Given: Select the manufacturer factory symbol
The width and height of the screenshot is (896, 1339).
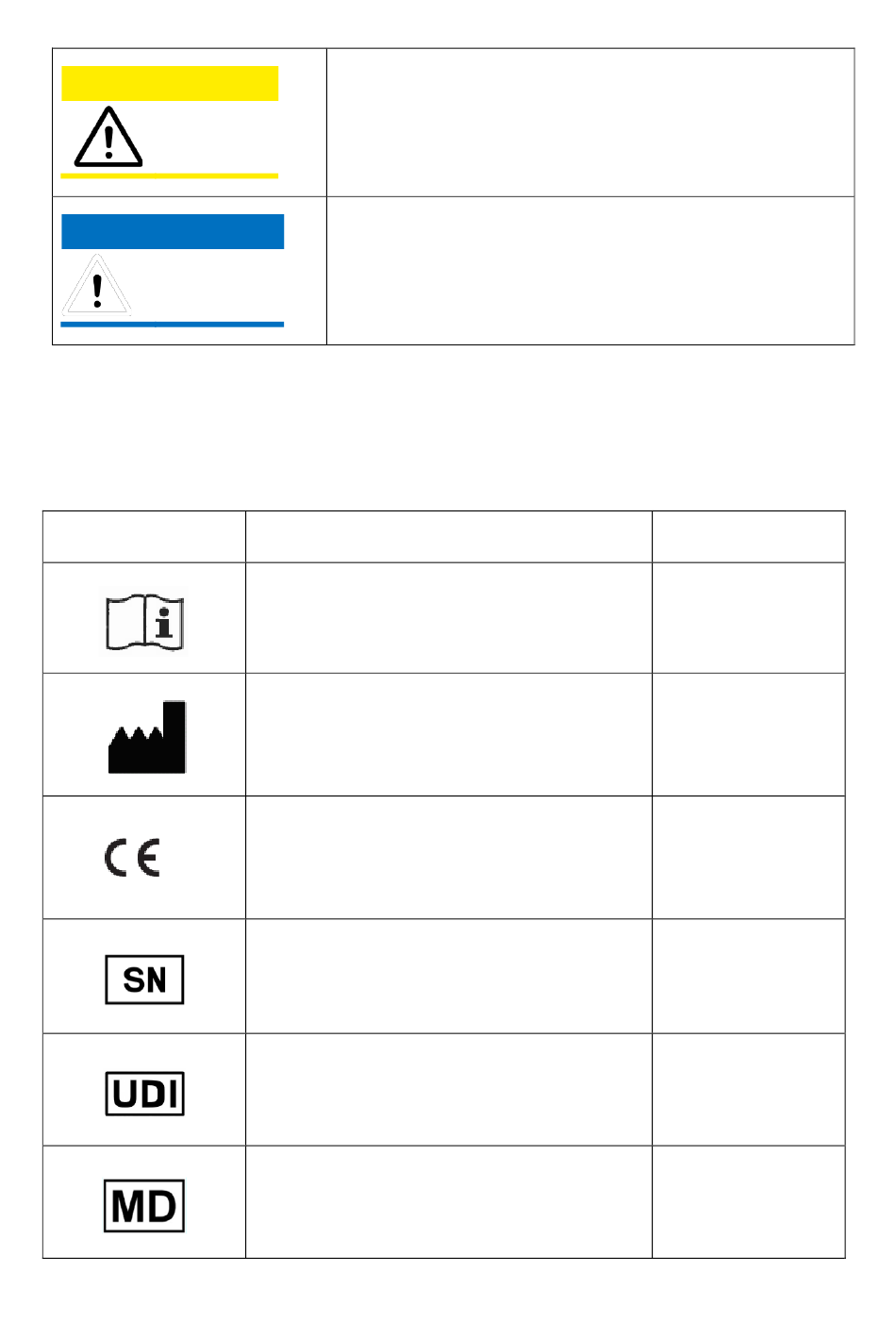Looking at the screenshot, I should [x=147, y=737].
